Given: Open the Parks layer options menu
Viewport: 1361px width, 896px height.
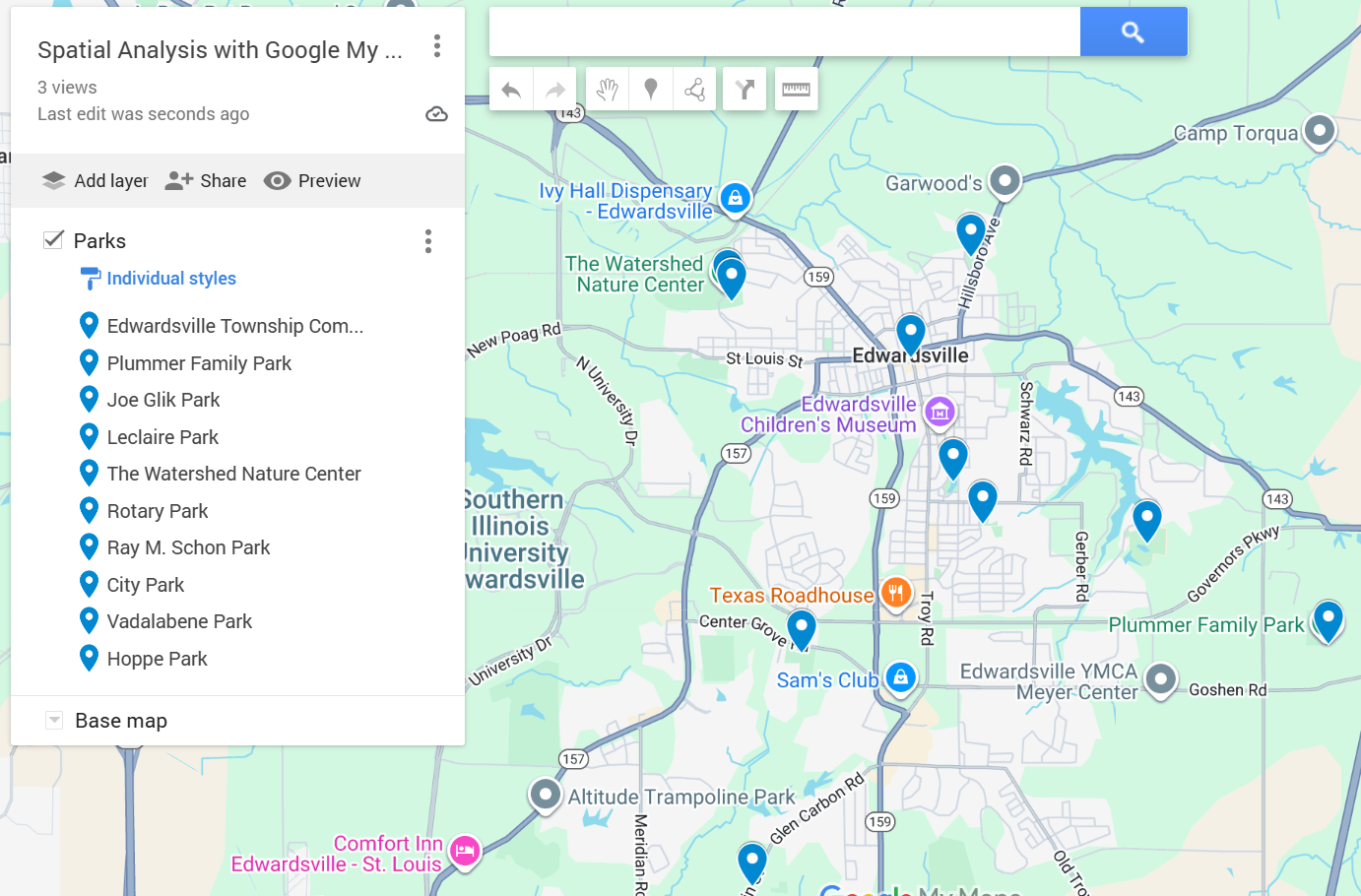Looking at the screenshot, I should (428, 241).
